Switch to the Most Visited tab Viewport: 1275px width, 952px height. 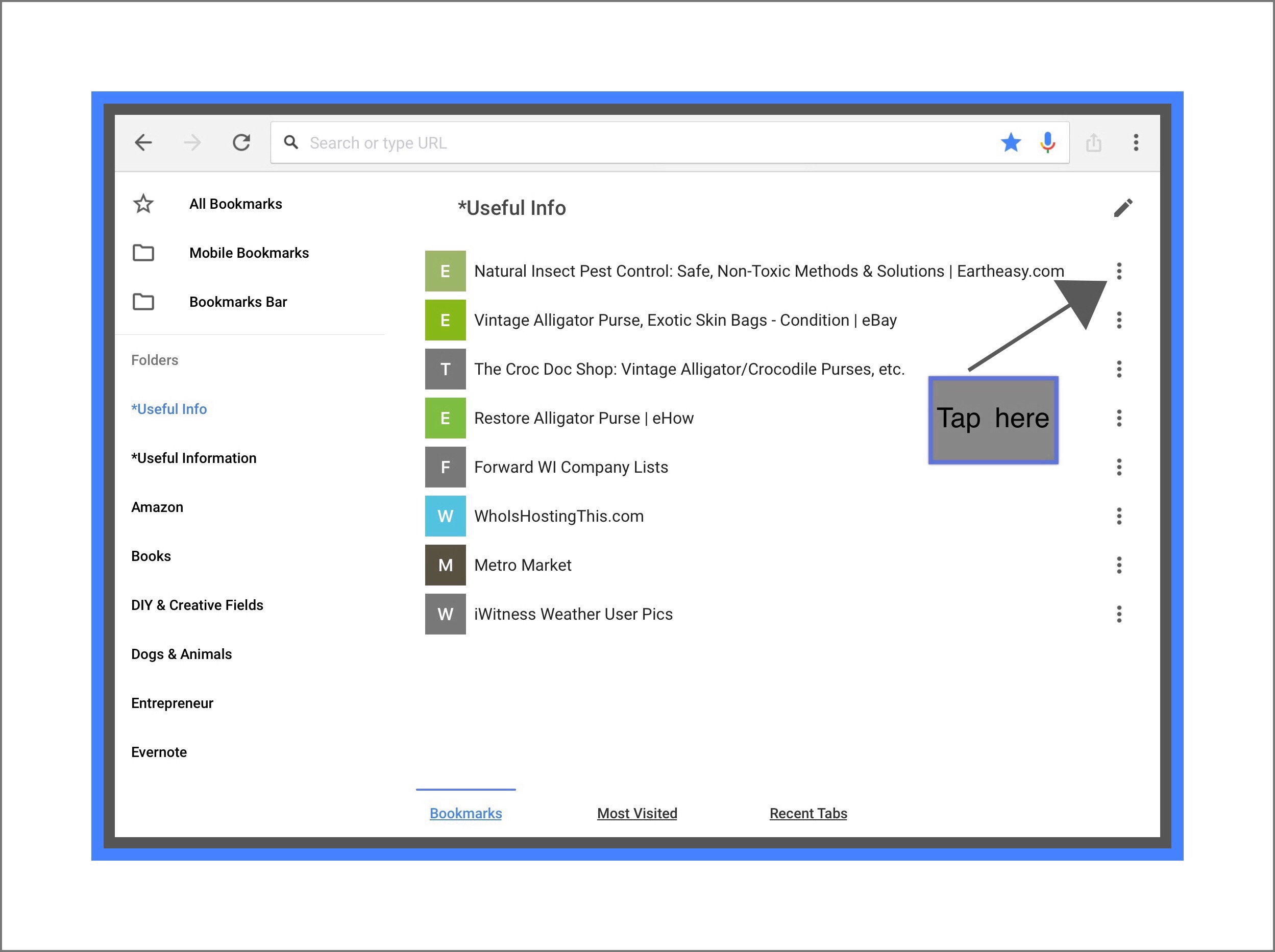coord(636,813)
